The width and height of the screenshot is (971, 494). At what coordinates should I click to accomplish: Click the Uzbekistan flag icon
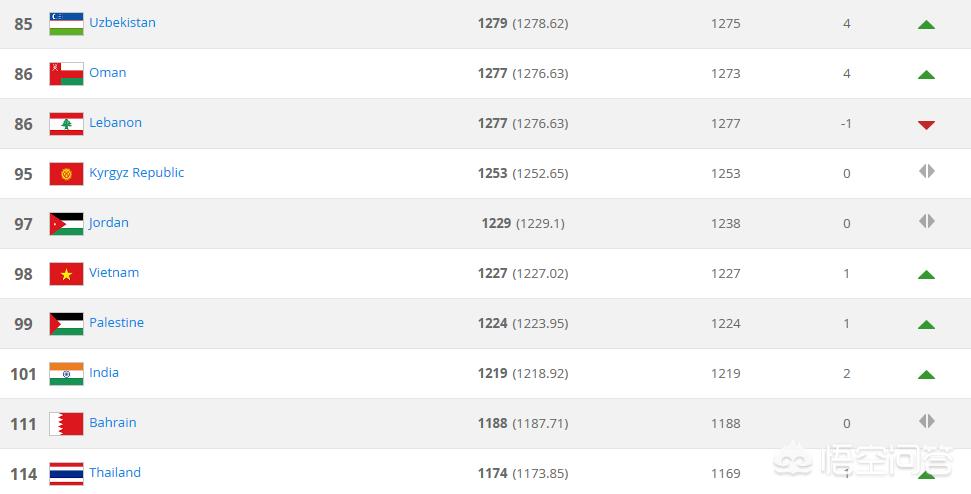coord(66,24)
